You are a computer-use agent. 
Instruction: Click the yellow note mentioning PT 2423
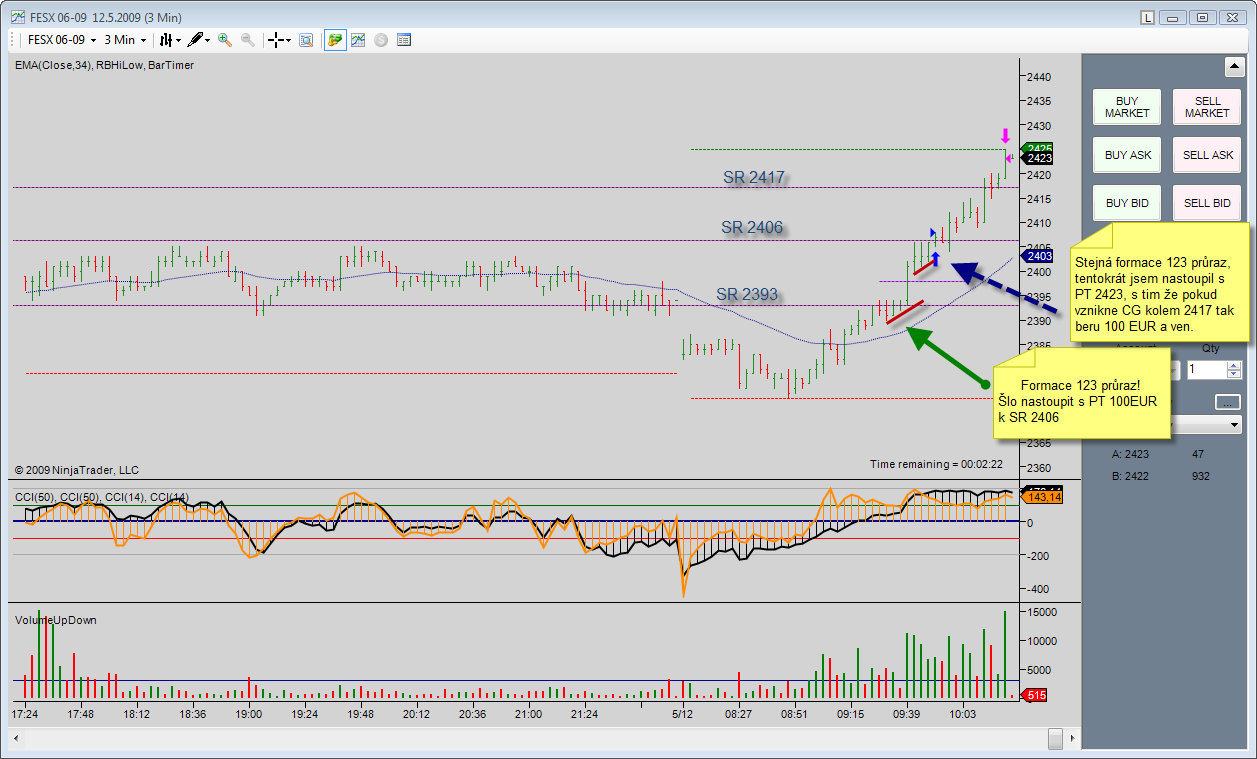coord(1159,282)
